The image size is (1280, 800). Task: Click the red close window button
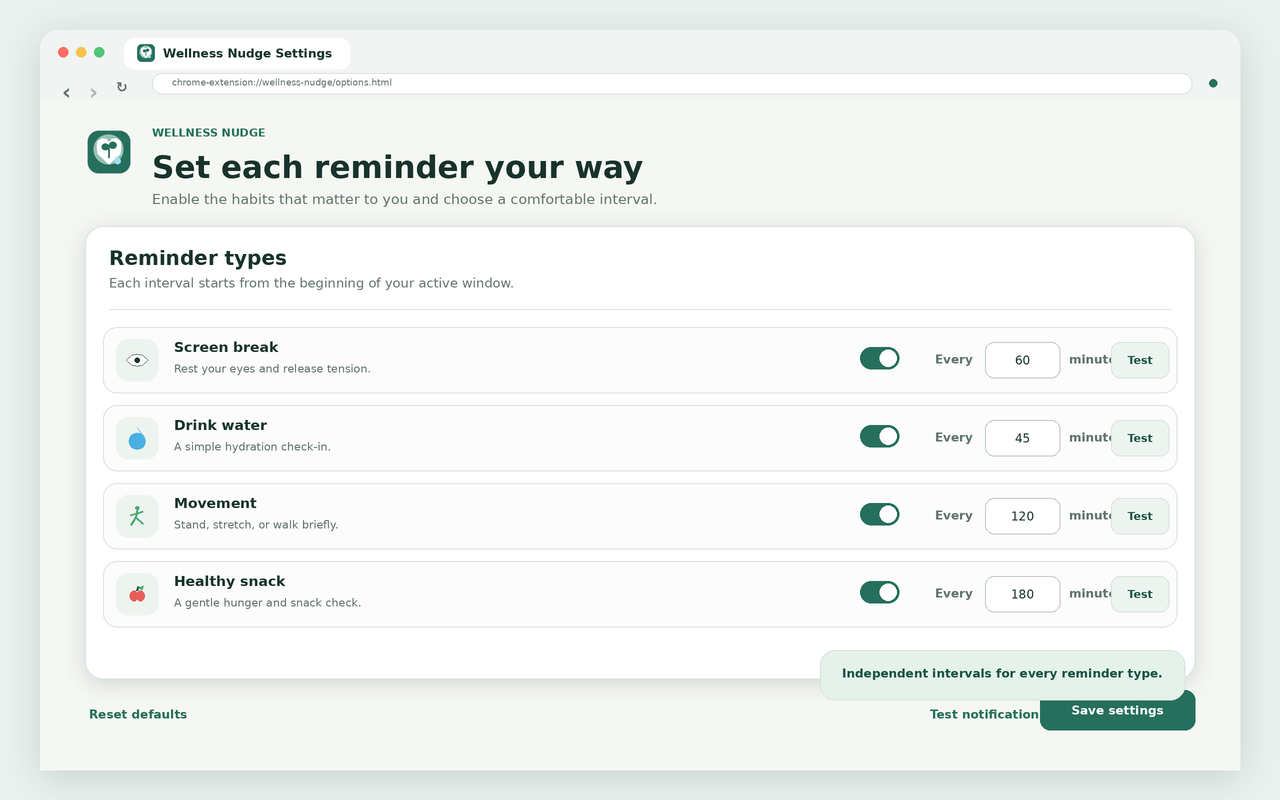point(63,52)
